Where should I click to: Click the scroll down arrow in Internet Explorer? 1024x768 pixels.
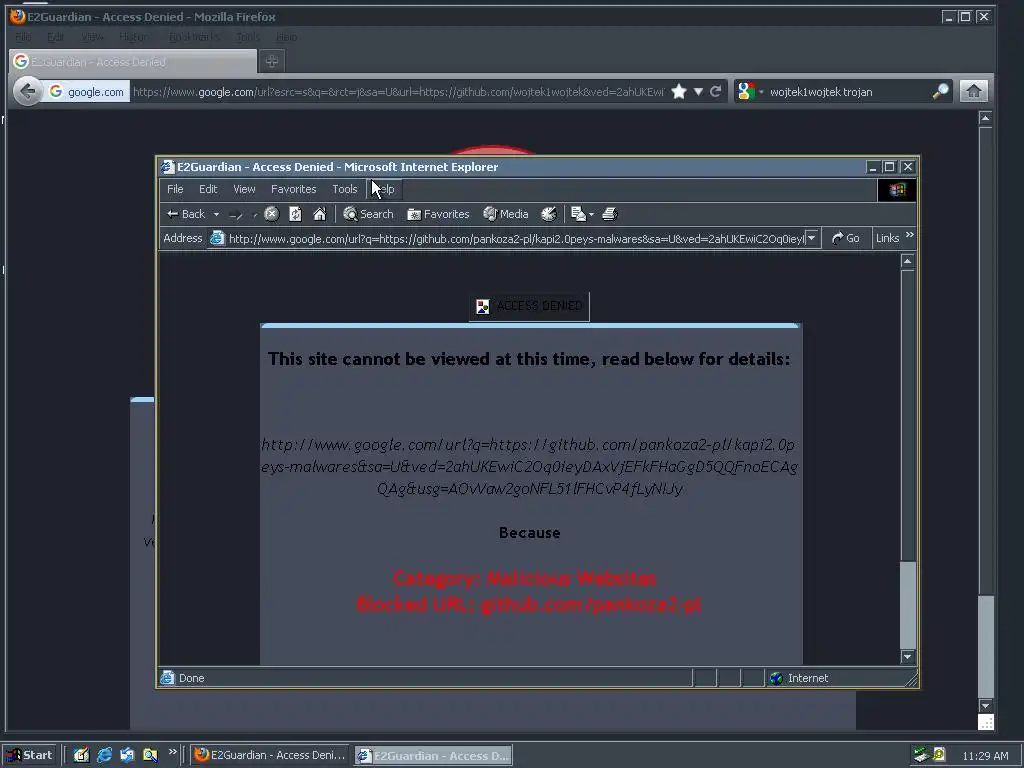click(x=908, y=656)
